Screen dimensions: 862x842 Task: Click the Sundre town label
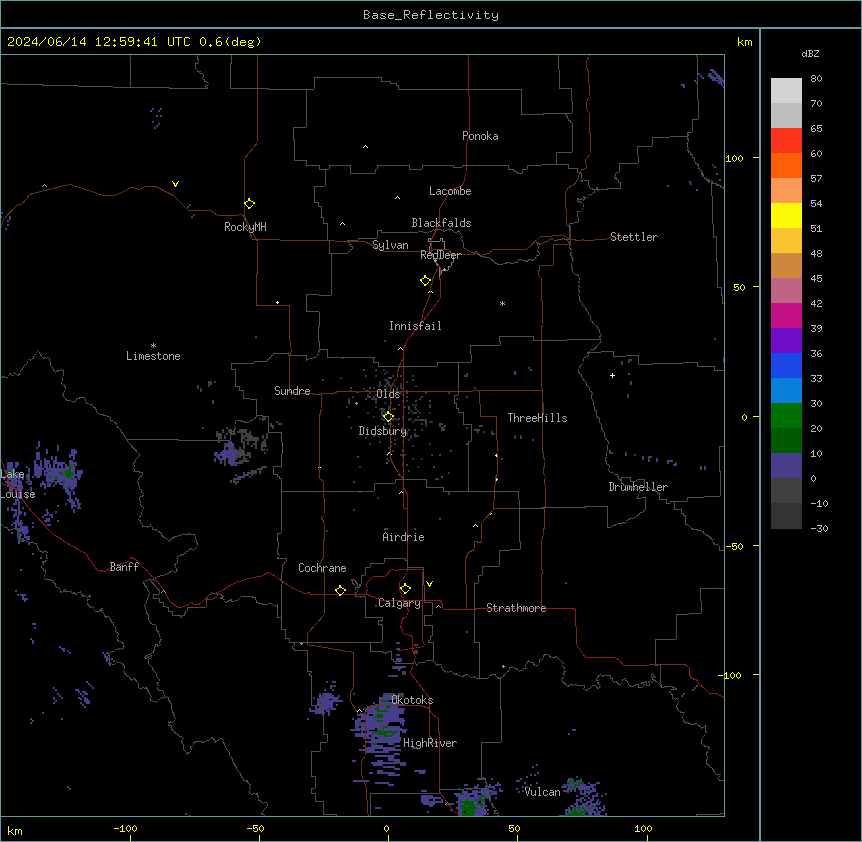click(x=292, y=391)
